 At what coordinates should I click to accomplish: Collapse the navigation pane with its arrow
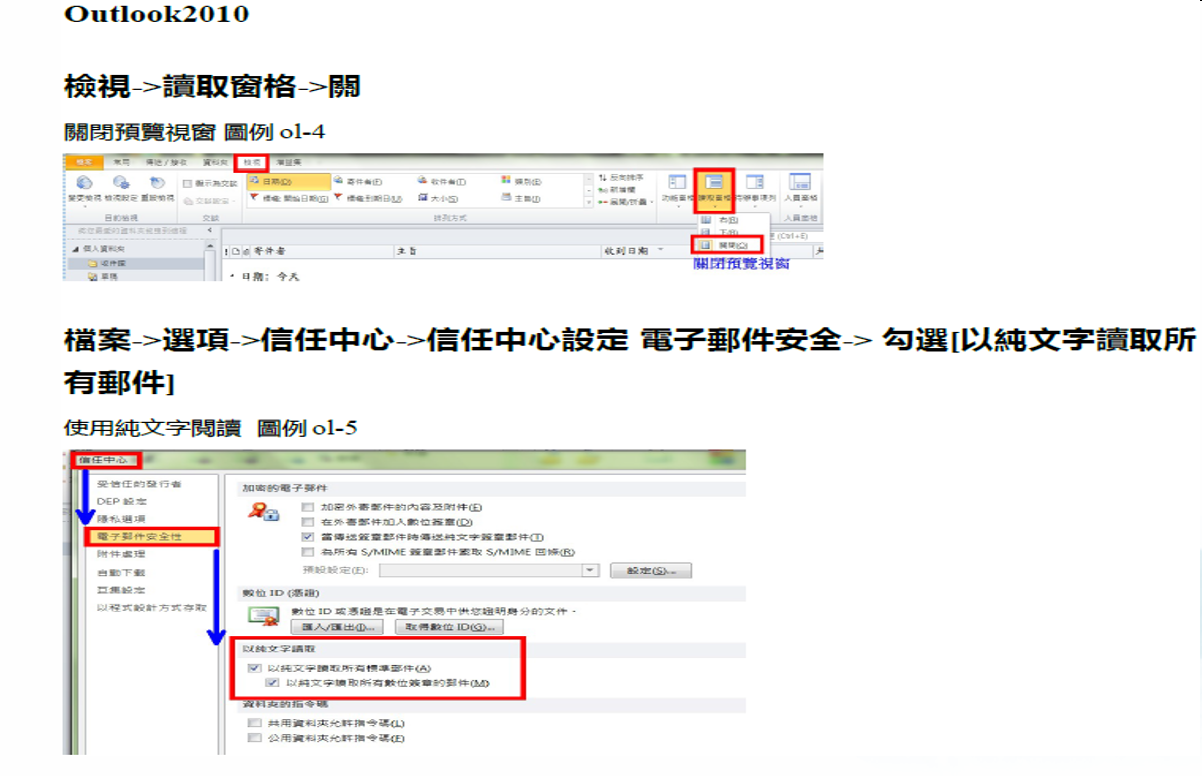210,231
